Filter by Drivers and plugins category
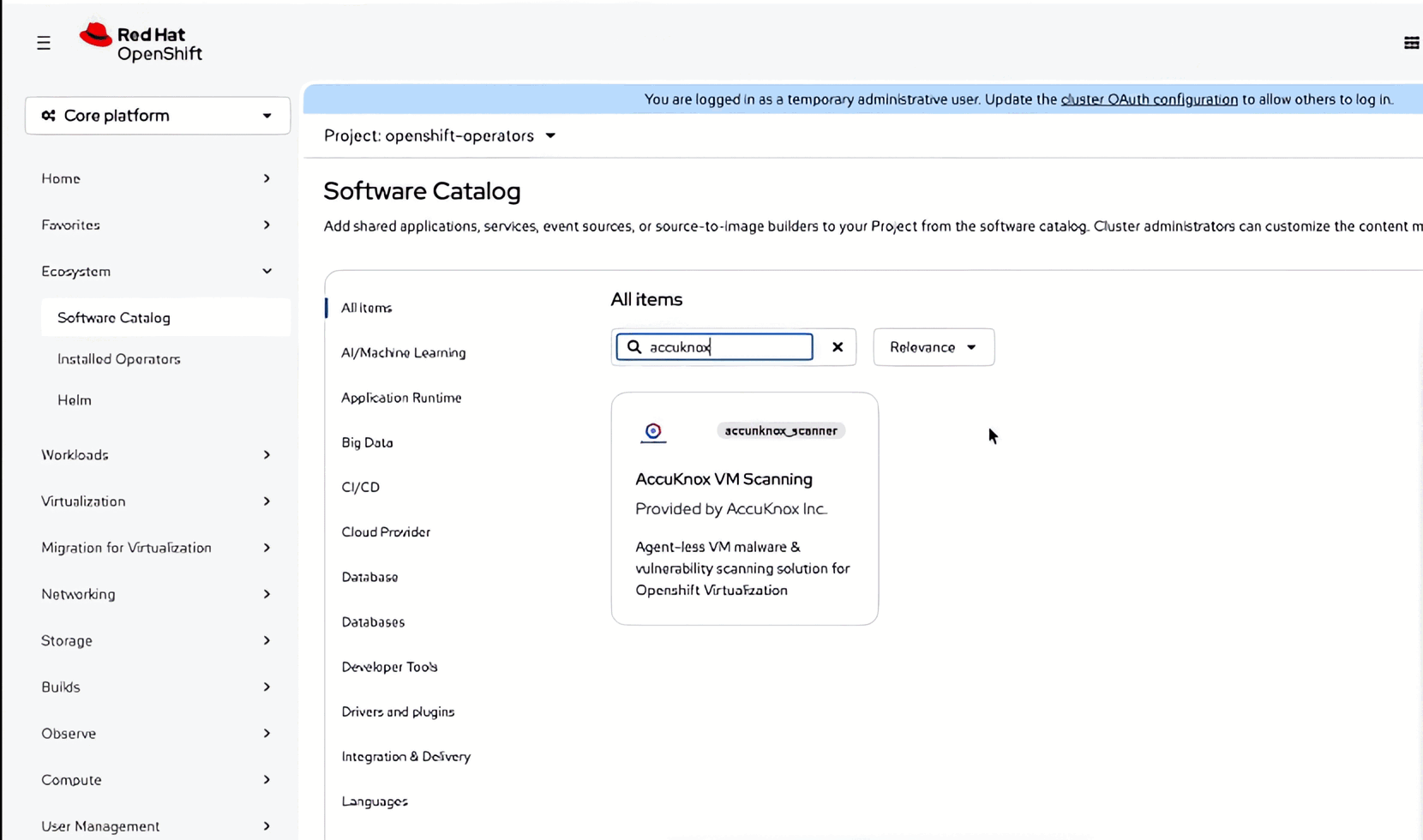Viewport: 1423px width, 840px height. 398,711
